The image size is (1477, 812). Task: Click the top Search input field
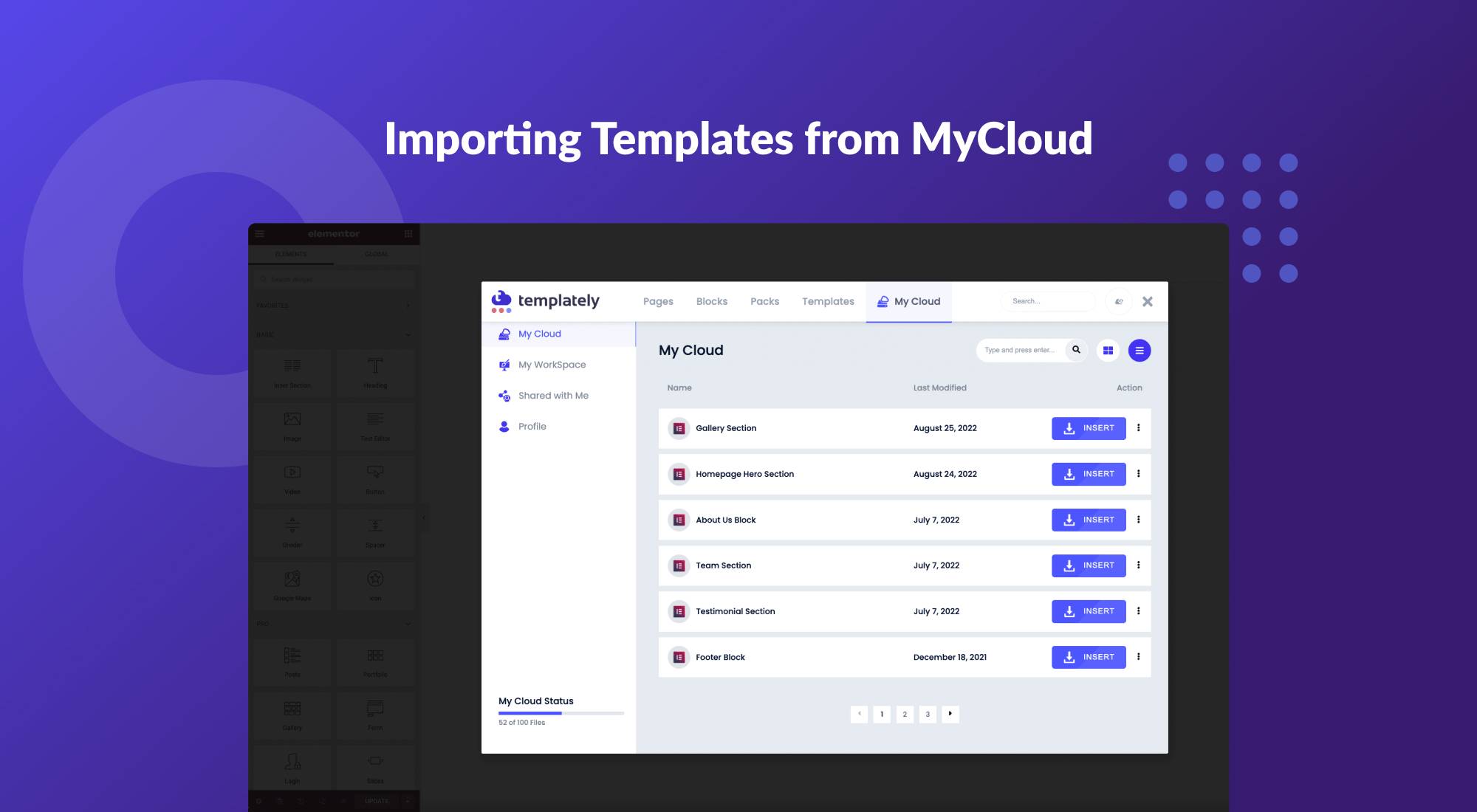pyautogui.click(x=1046, y=301)
